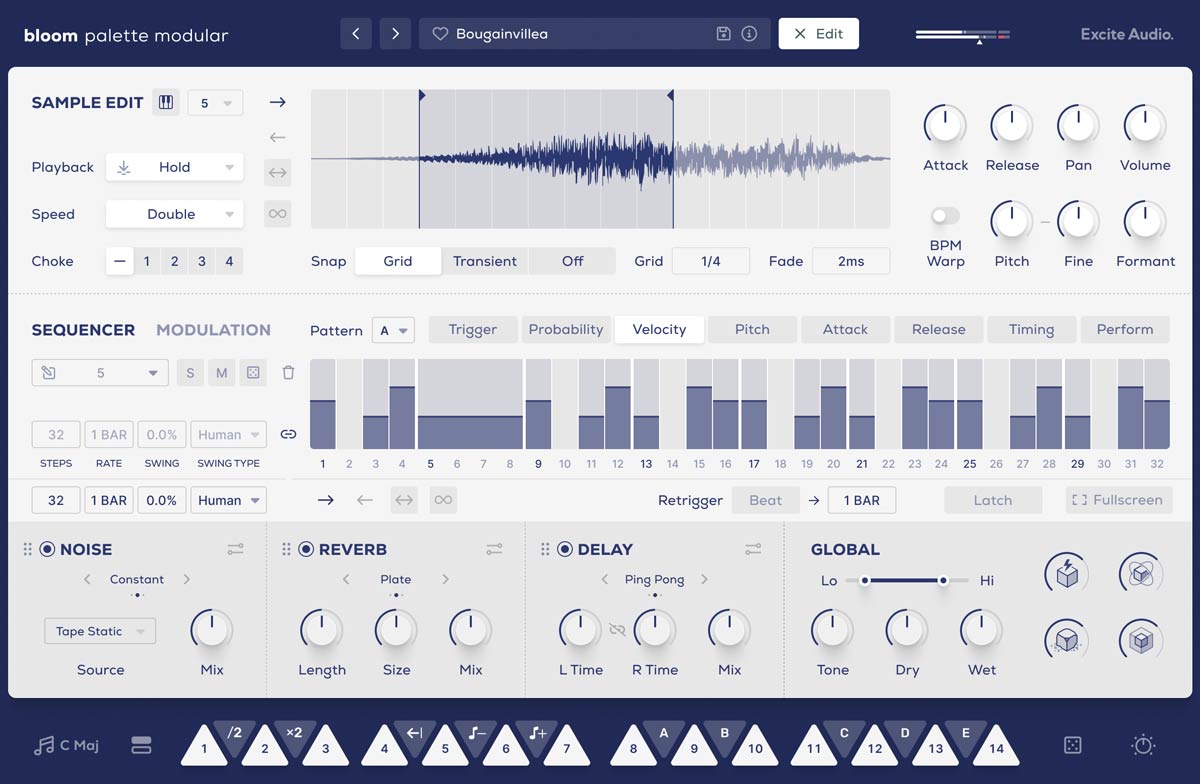This screenshot has height=784, width=1200.
Task: Open the Pattern A dropdown
Action: (393, 330)
